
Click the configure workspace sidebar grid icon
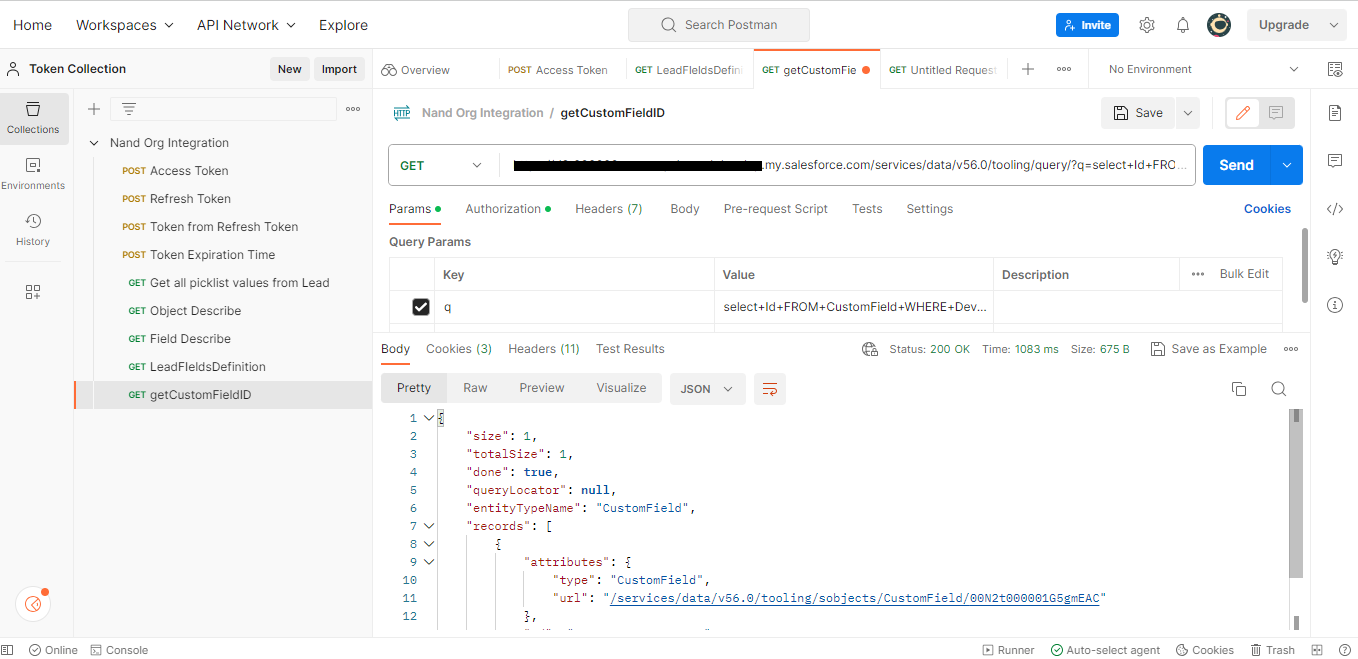click(x=33, y=292)
